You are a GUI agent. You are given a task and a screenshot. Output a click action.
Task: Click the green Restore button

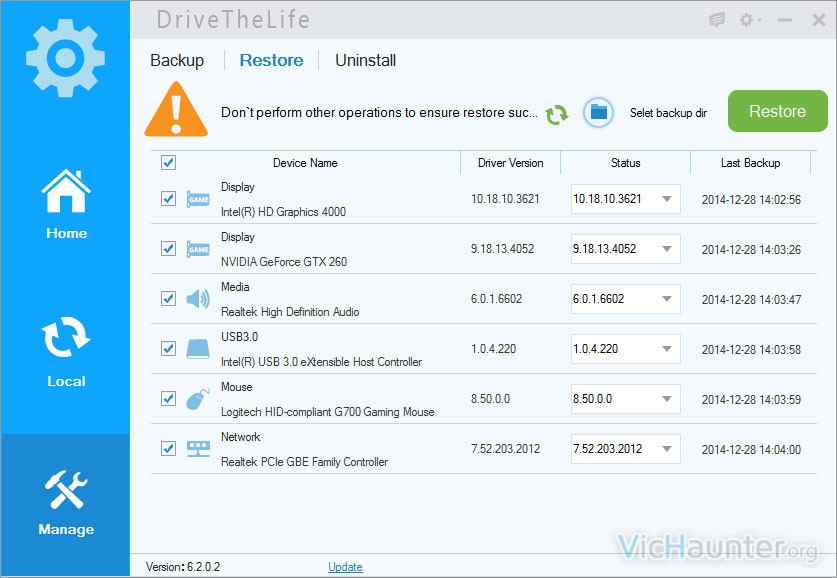coord(777,111)
